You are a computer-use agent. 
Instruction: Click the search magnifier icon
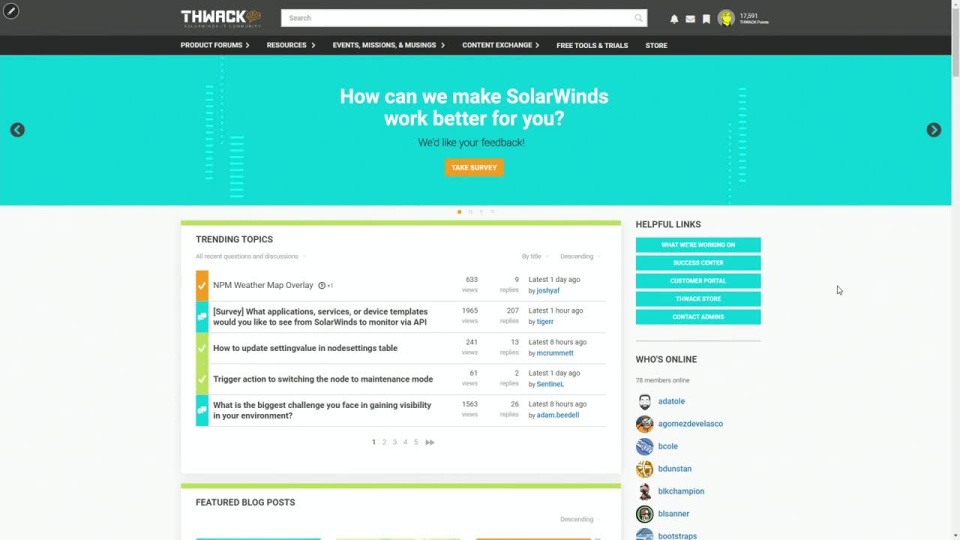tap(639, 18)
